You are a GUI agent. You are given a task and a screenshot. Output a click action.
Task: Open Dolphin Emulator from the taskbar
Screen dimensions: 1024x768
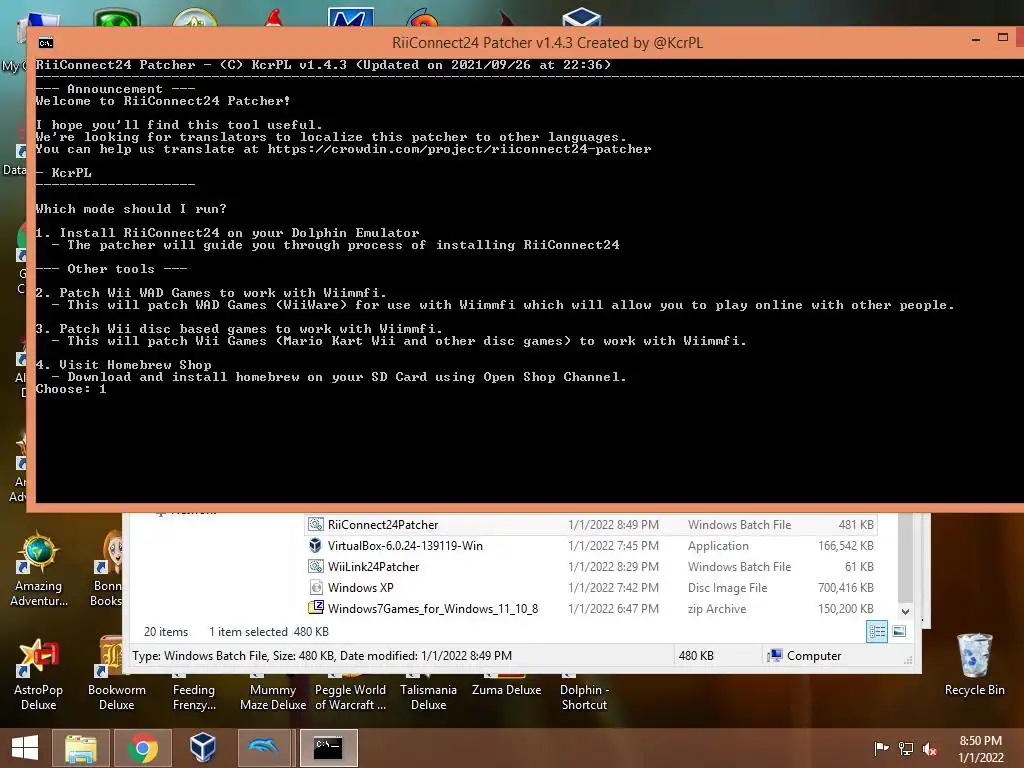tap(264, 746)
